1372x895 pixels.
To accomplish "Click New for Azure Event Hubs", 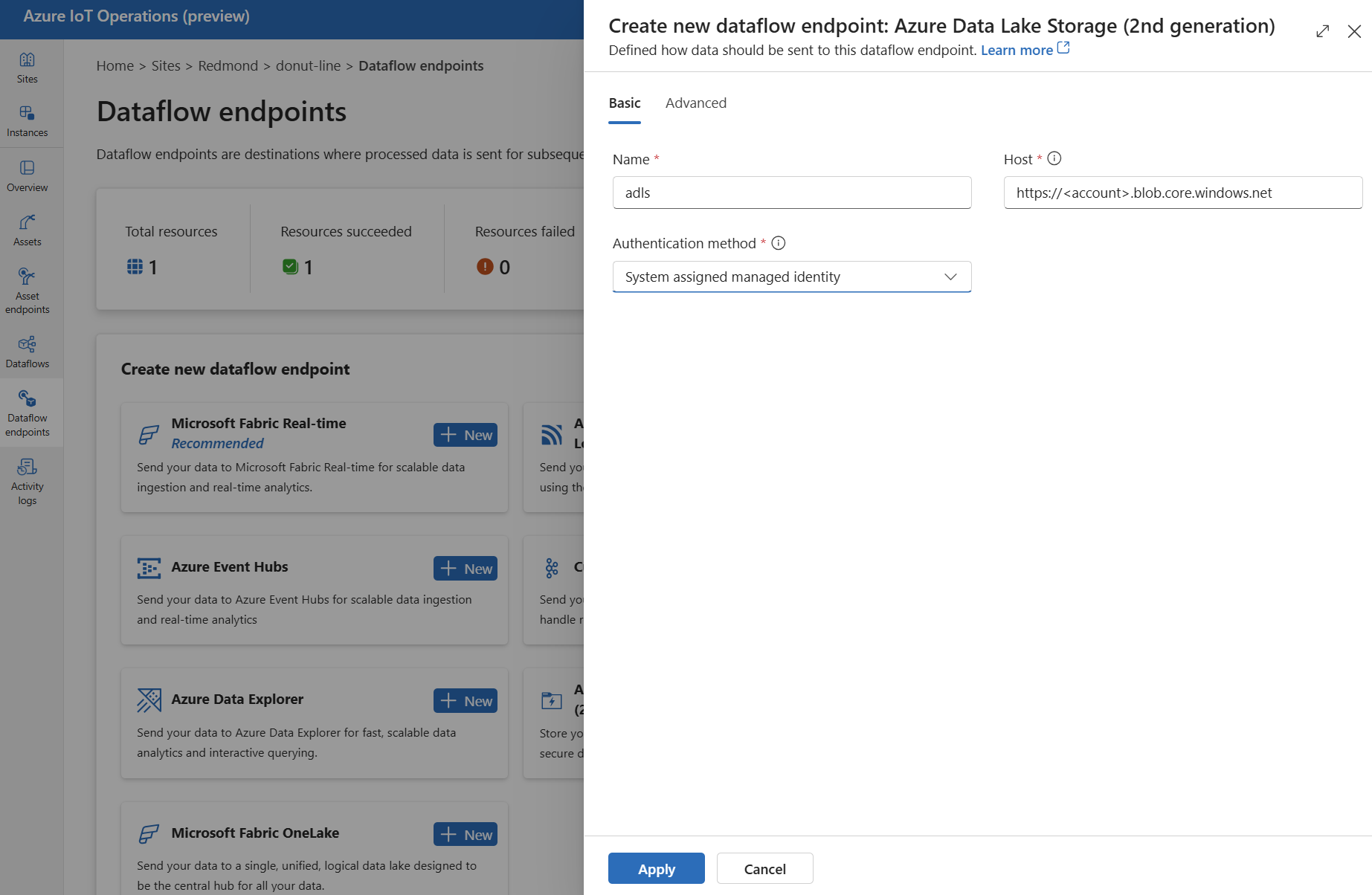I will point(466,569).
